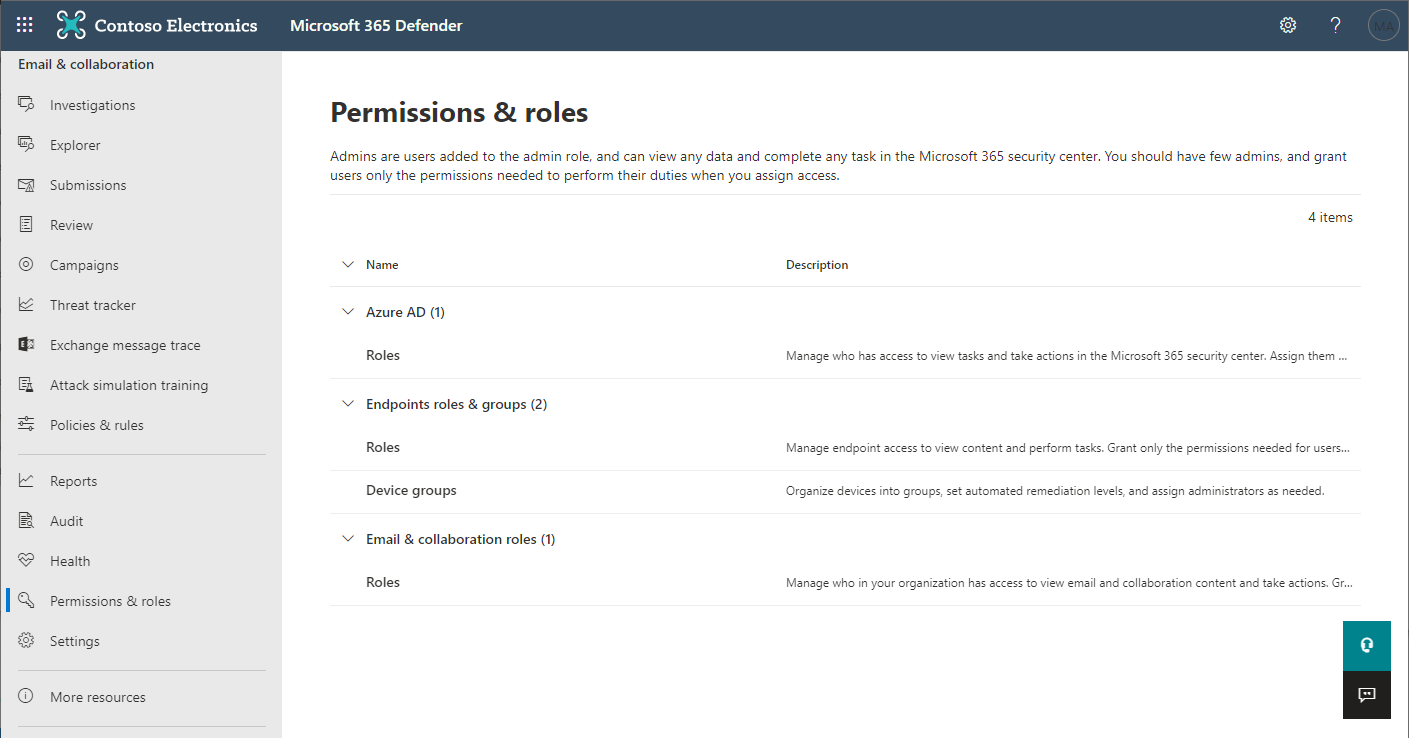The width and height of the screenshot is (1409, 738).
Task: Click the Exchange message trace icon
Action: point(27,344)
